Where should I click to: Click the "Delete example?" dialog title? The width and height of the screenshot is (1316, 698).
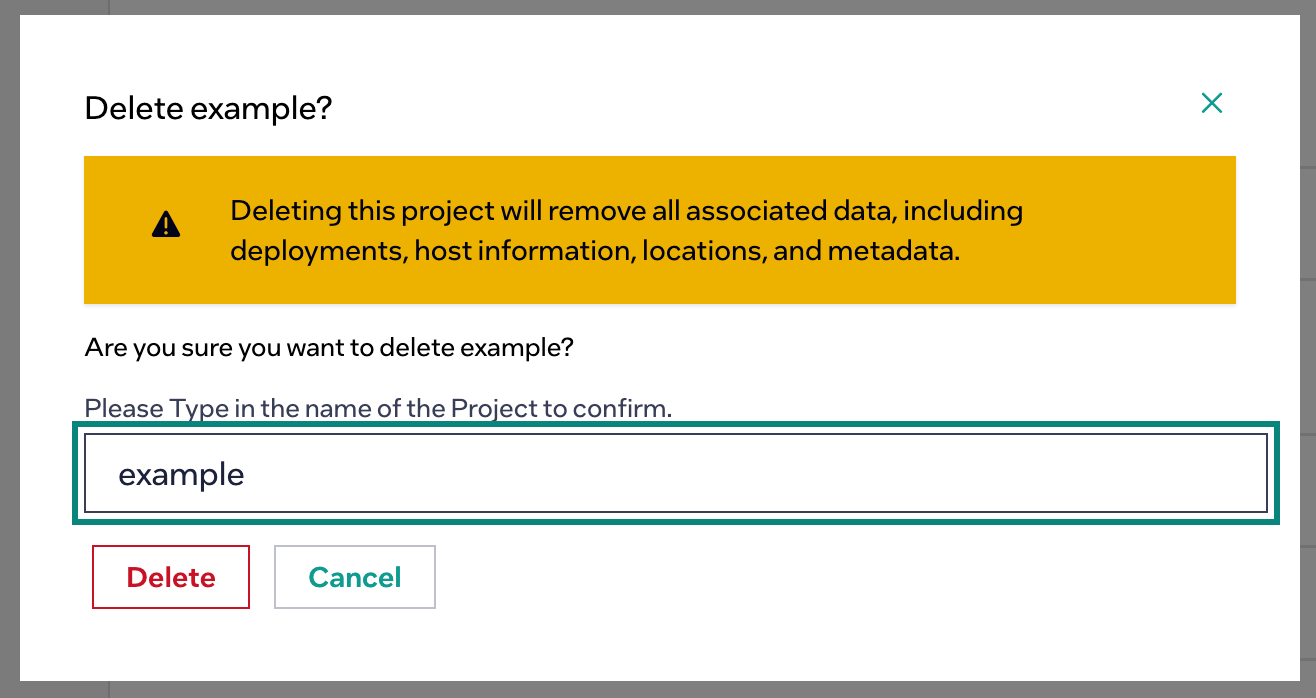pos(208,108)
